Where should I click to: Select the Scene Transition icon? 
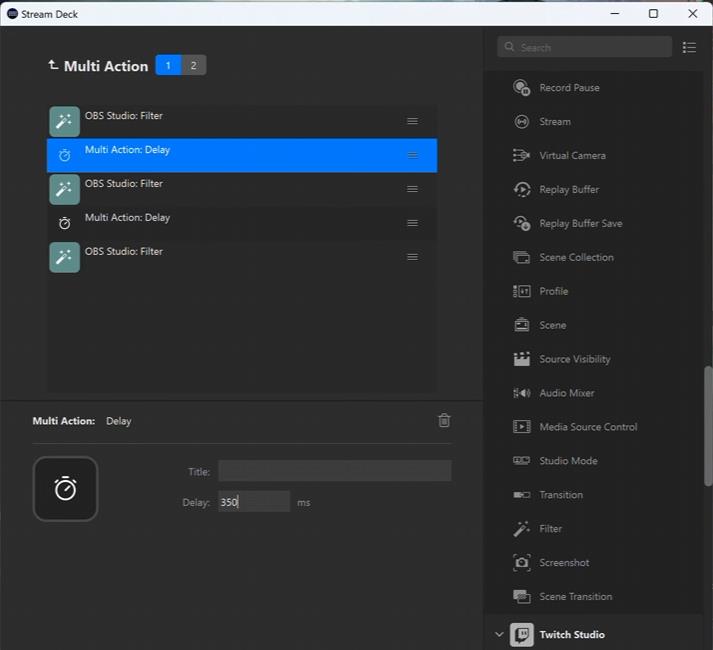pyautogui.click(x=522, y=596)
